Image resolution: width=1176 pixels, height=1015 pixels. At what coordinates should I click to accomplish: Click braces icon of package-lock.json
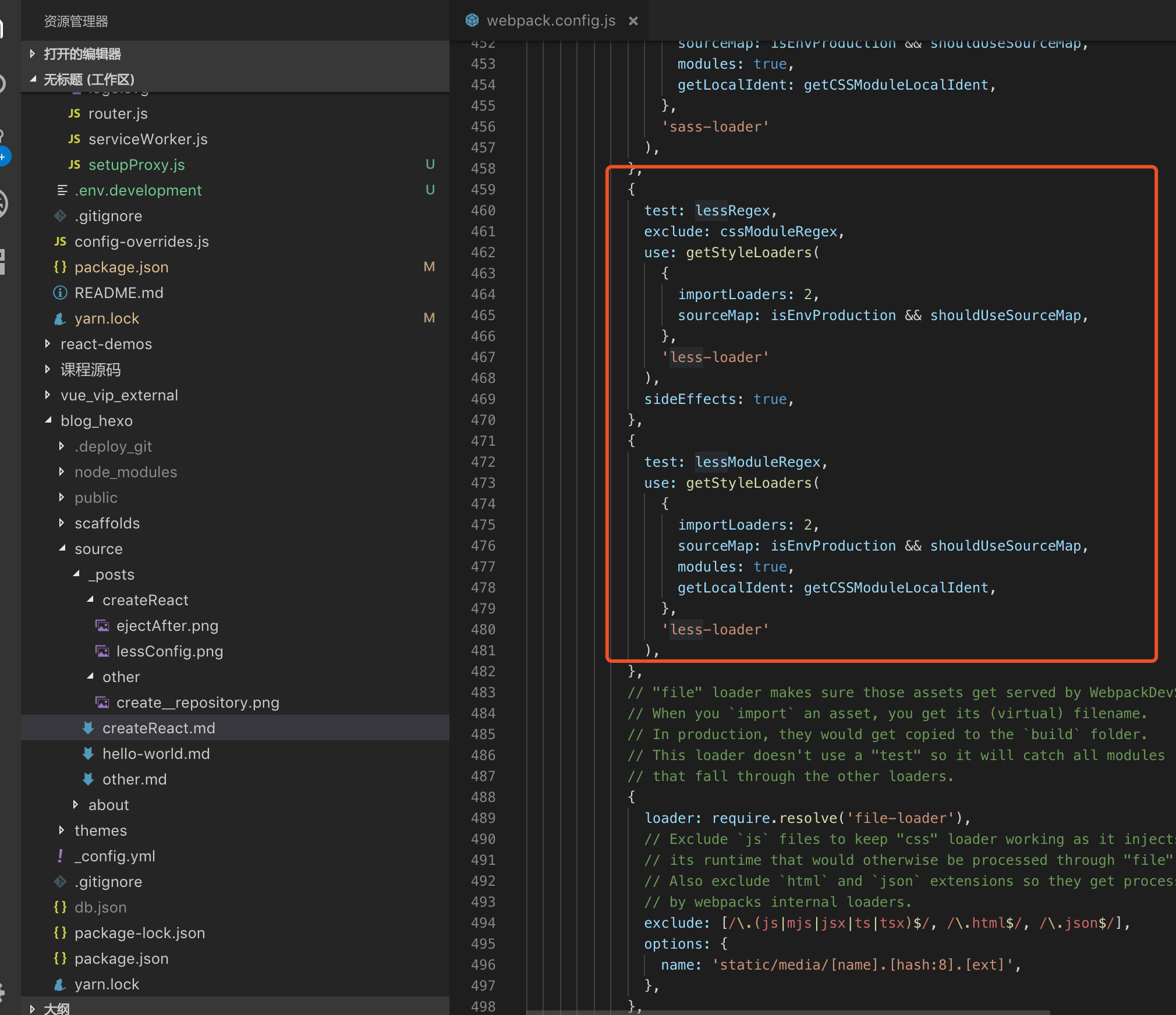61,933
